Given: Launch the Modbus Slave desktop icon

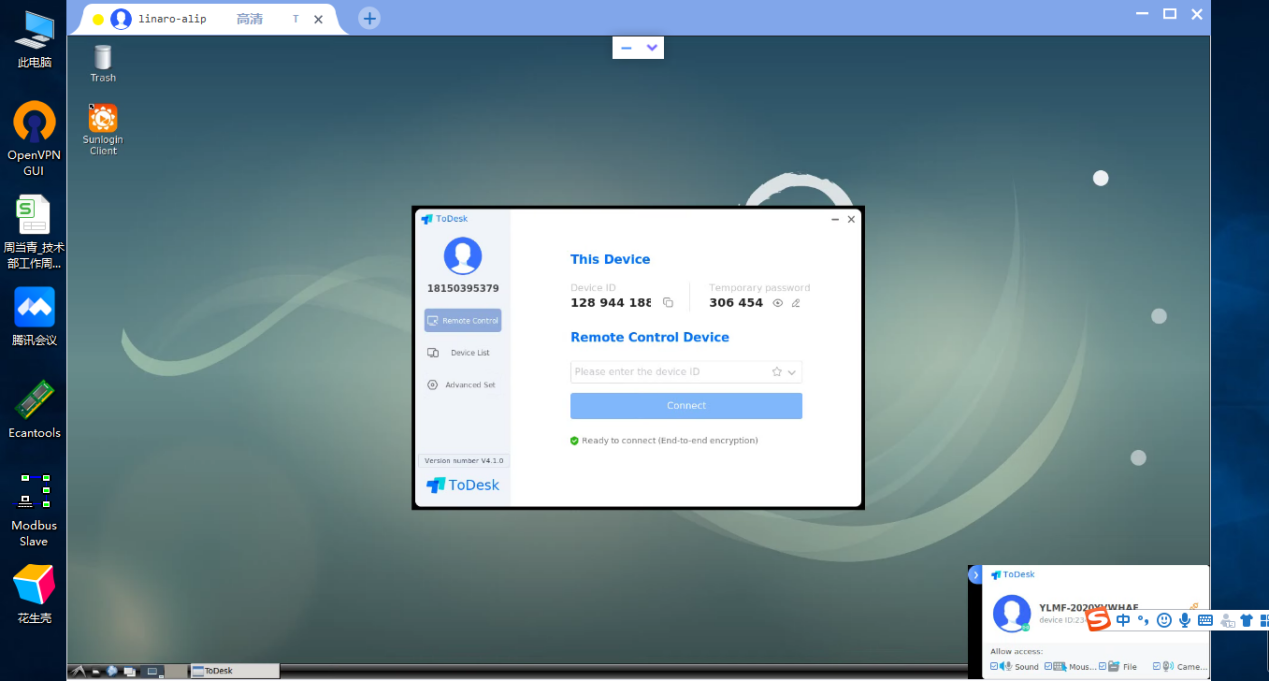Looking at the screenshot, I should [x=34, y=510].
